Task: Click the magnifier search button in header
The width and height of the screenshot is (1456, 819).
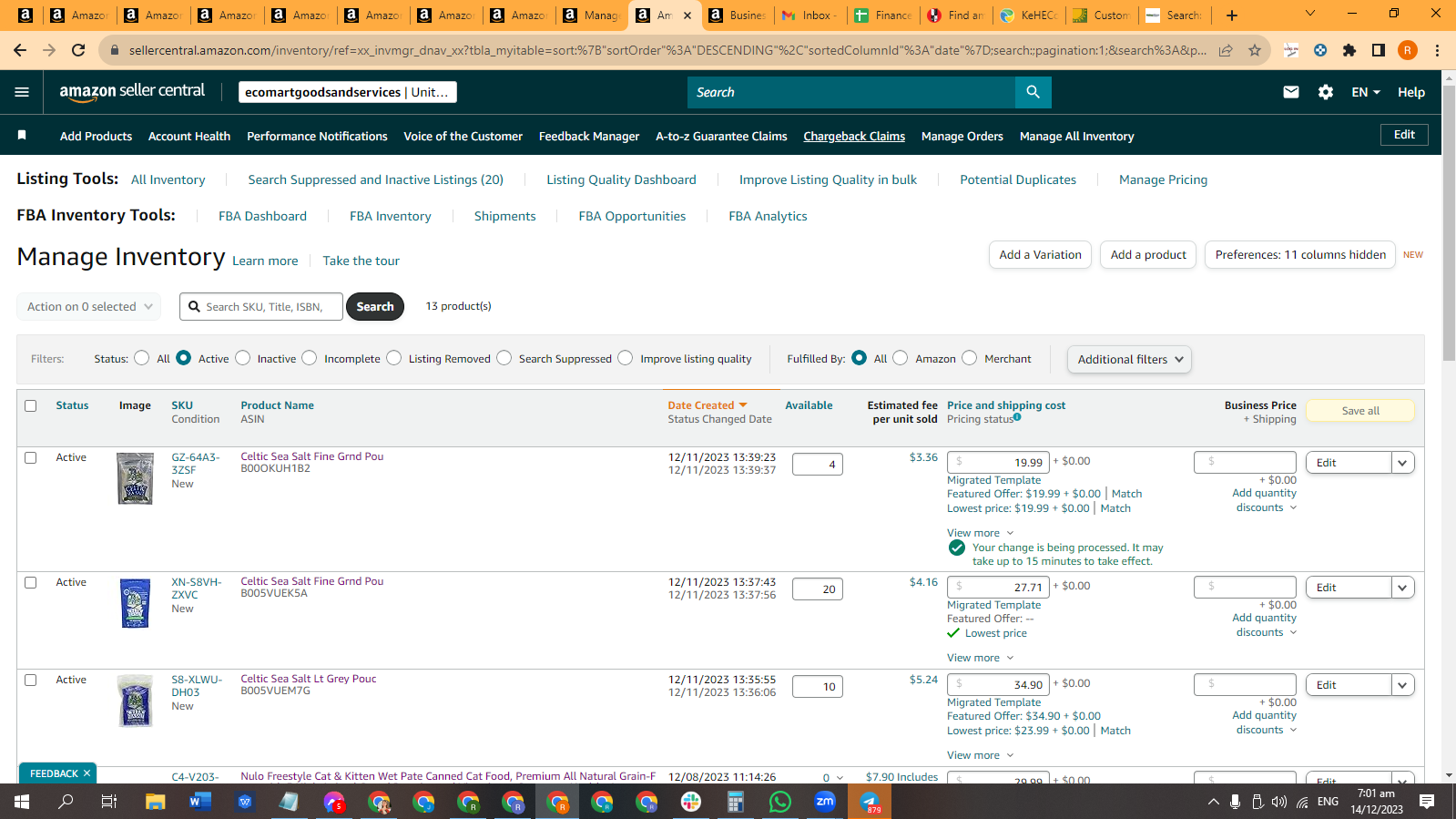Action: point(1033,92)
